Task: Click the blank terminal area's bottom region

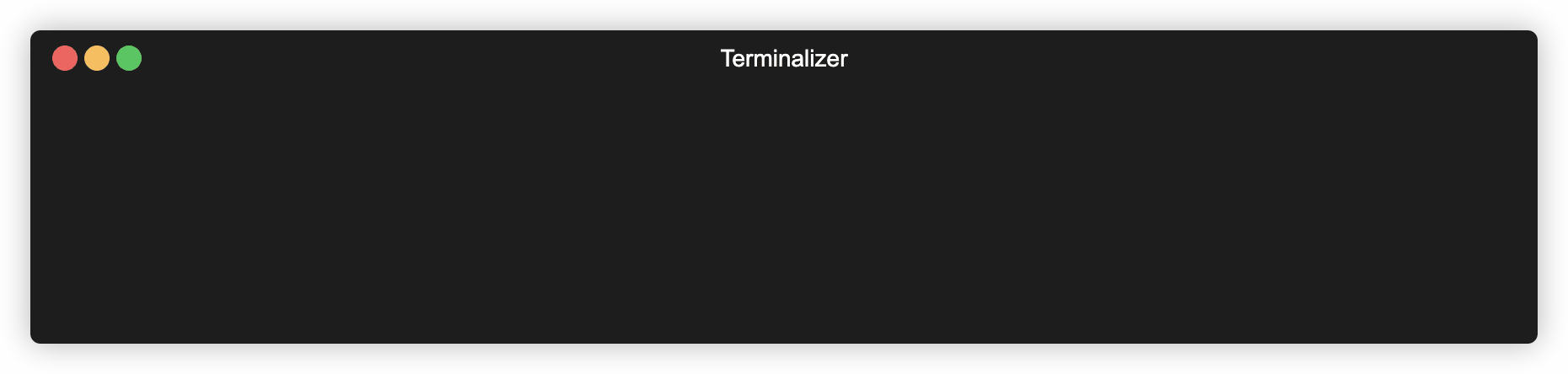Action: pos(784,312)
